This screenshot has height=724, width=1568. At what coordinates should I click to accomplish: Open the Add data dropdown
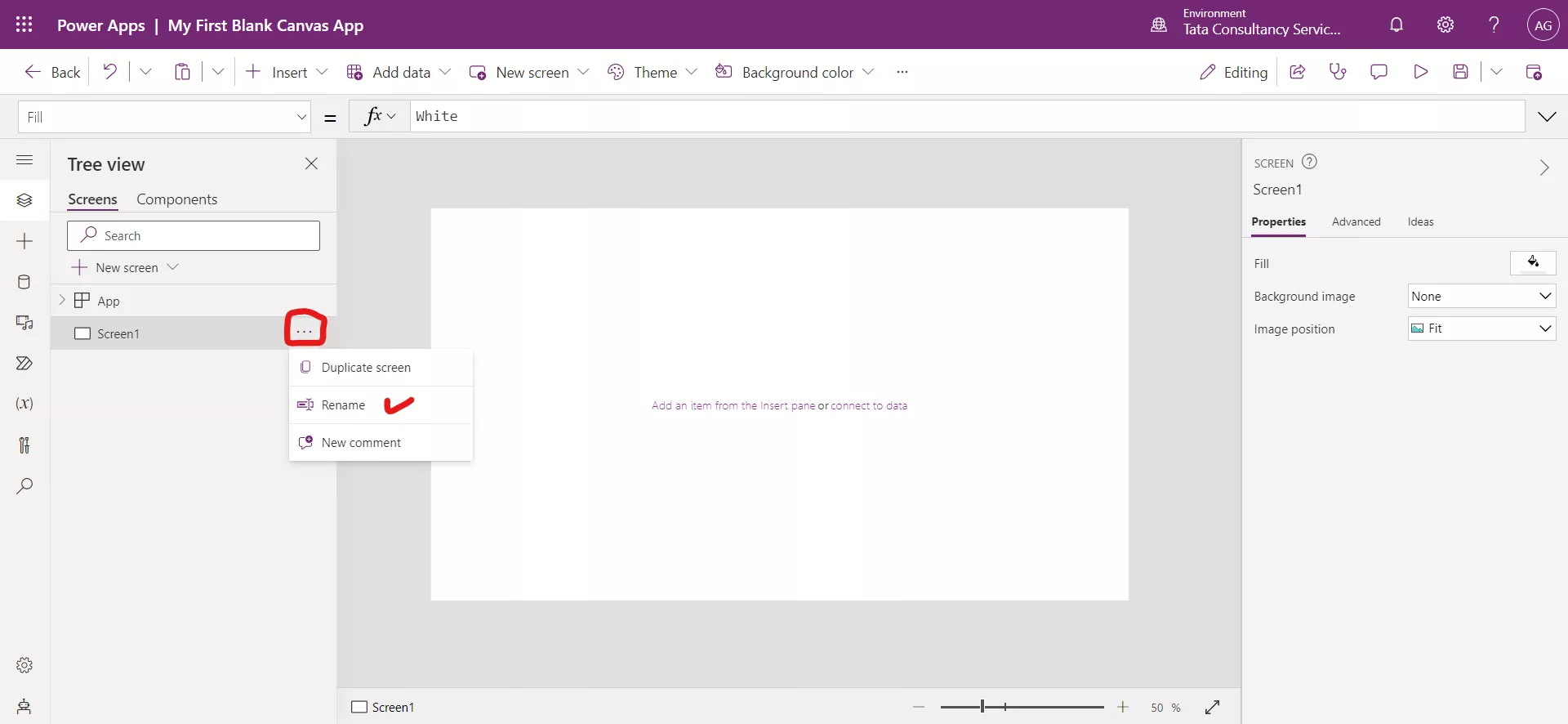[x=445, y=72]
